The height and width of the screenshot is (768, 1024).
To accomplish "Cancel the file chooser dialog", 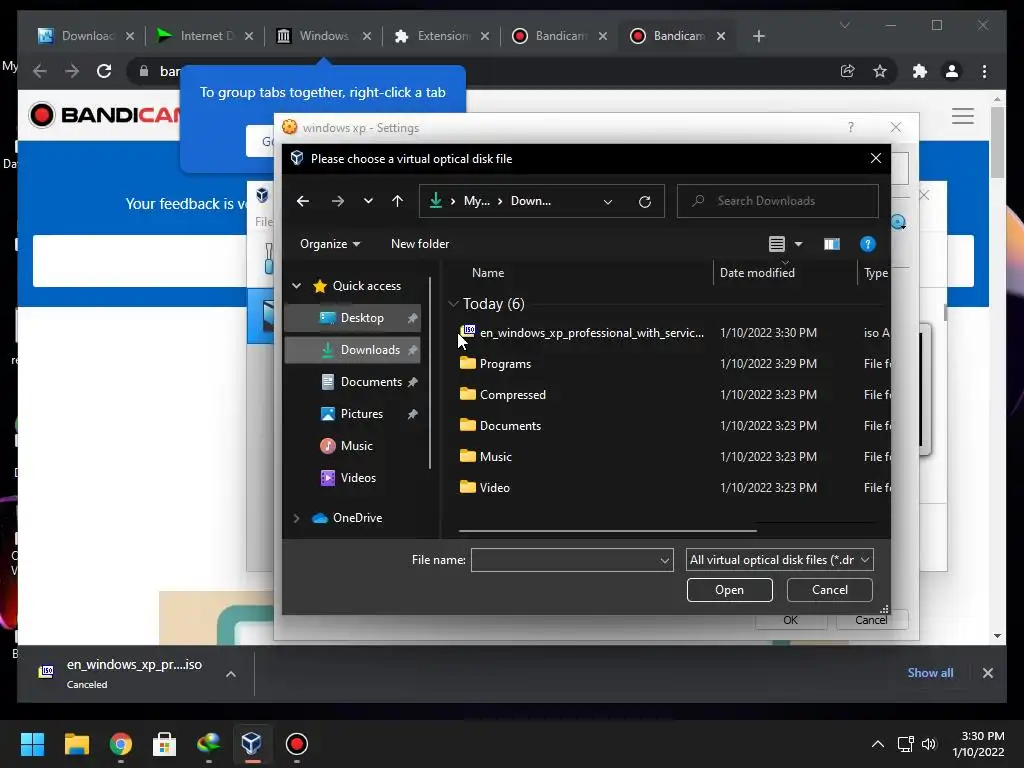I will click(x=829, y=590).
